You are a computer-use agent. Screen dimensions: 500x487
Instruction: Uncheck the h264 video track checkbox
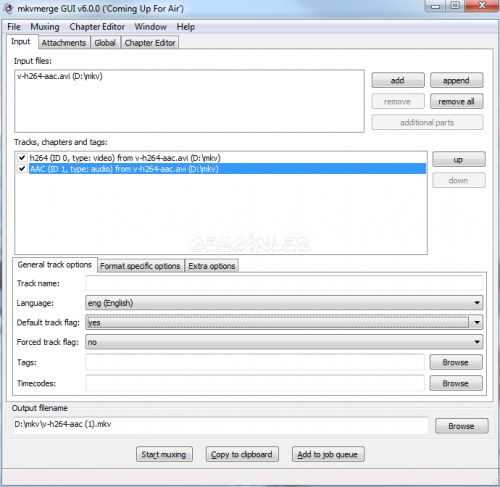[x=22, y=158]
